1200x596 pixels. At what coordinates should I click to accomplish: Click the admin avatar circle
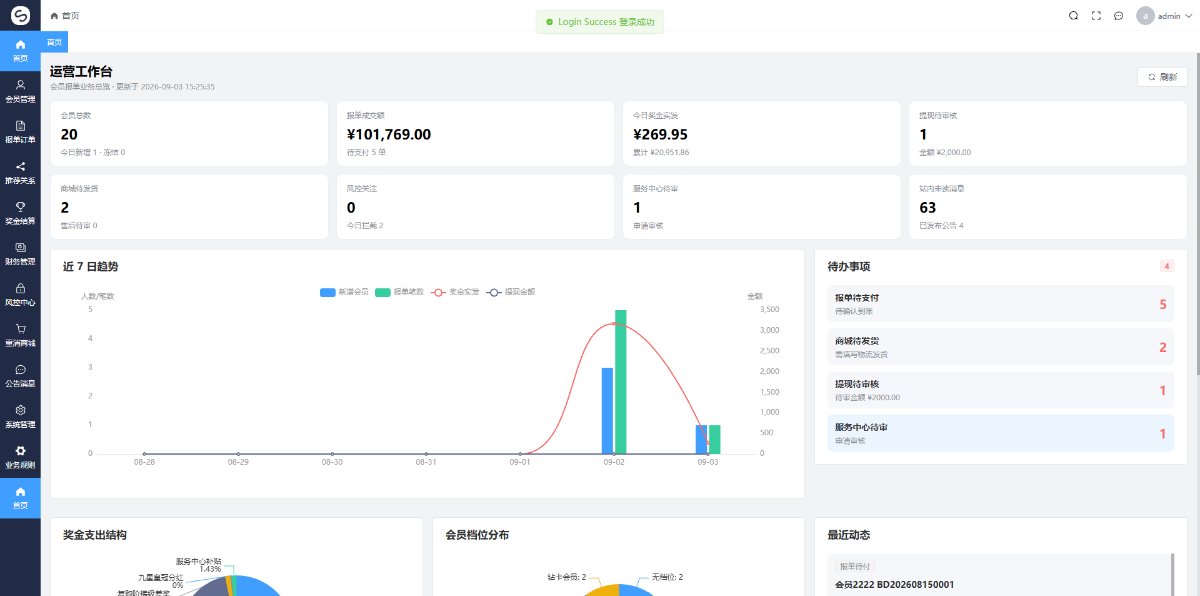click(1145, 16)
